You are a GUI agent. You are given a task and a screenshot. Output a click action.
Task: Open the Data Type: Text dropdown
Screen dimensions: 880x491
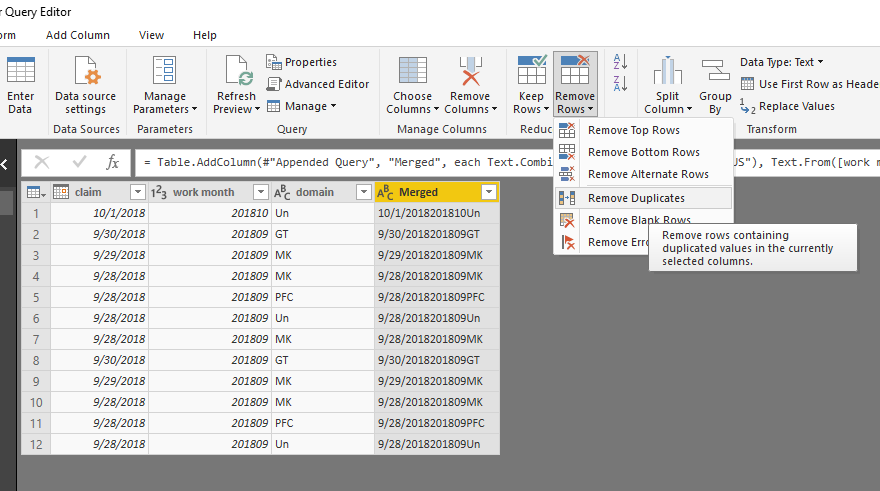click(781, 62)
